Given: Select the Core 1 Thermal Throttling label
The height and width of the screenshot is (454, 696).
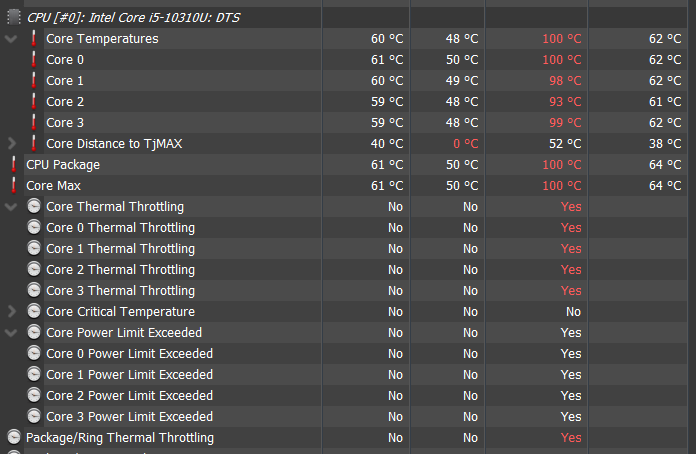Looking at the screenshot, I should [x=120, y=249].
